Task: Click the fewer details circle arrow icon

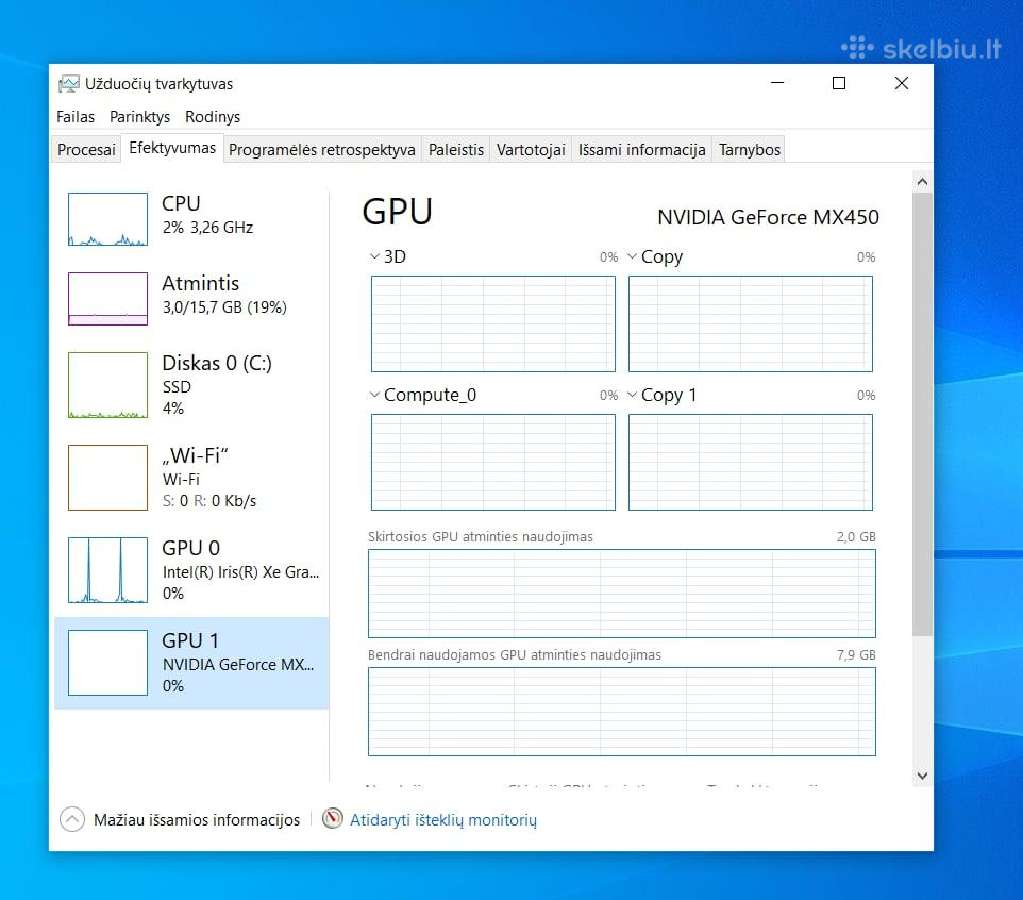Action: [x=72, y=819]
